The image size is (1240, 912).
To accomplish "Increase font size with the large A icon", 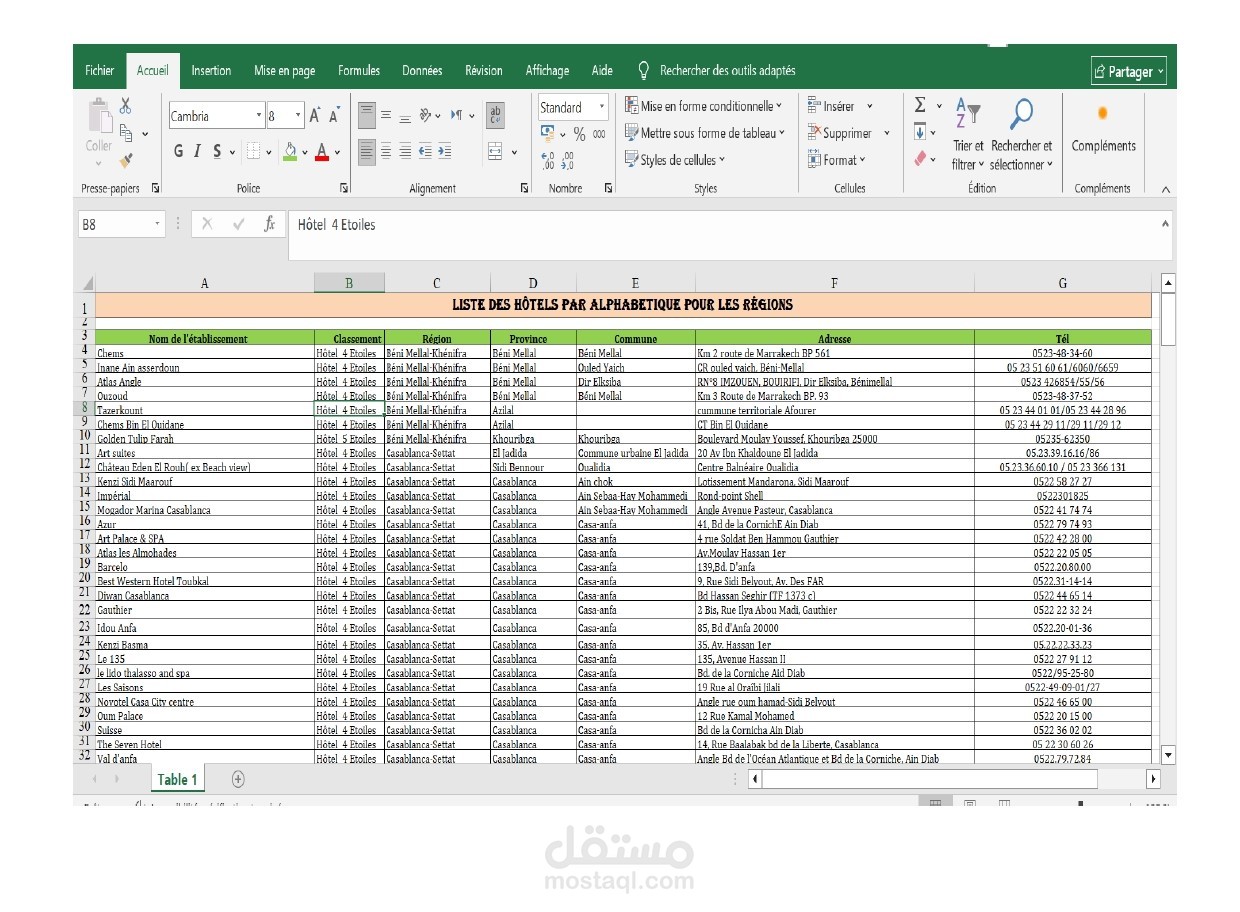I will click(x=315, y=116).
